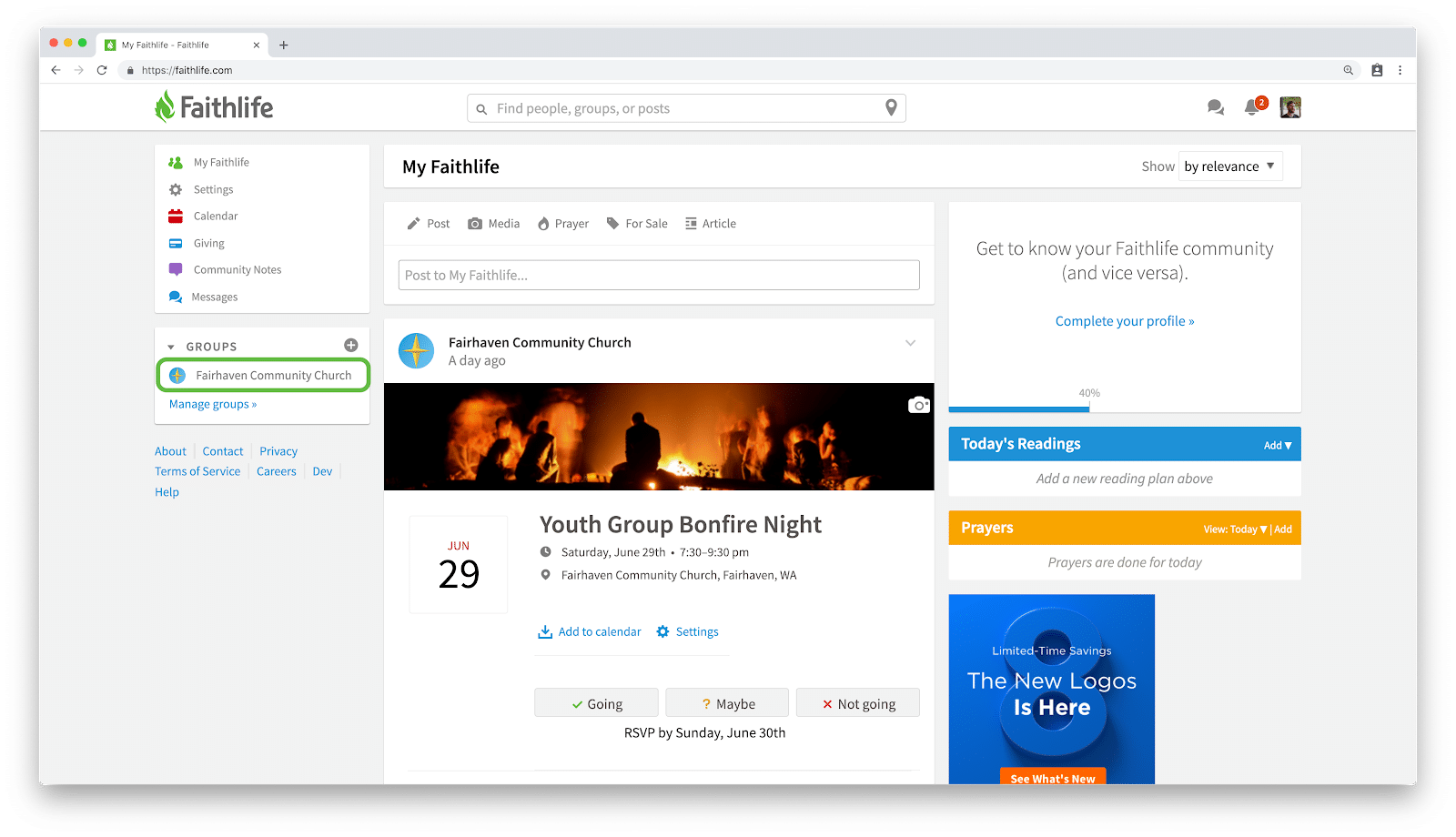Click the Post to My Faithlife field
1456x837 pixels.
pos(659,275)
